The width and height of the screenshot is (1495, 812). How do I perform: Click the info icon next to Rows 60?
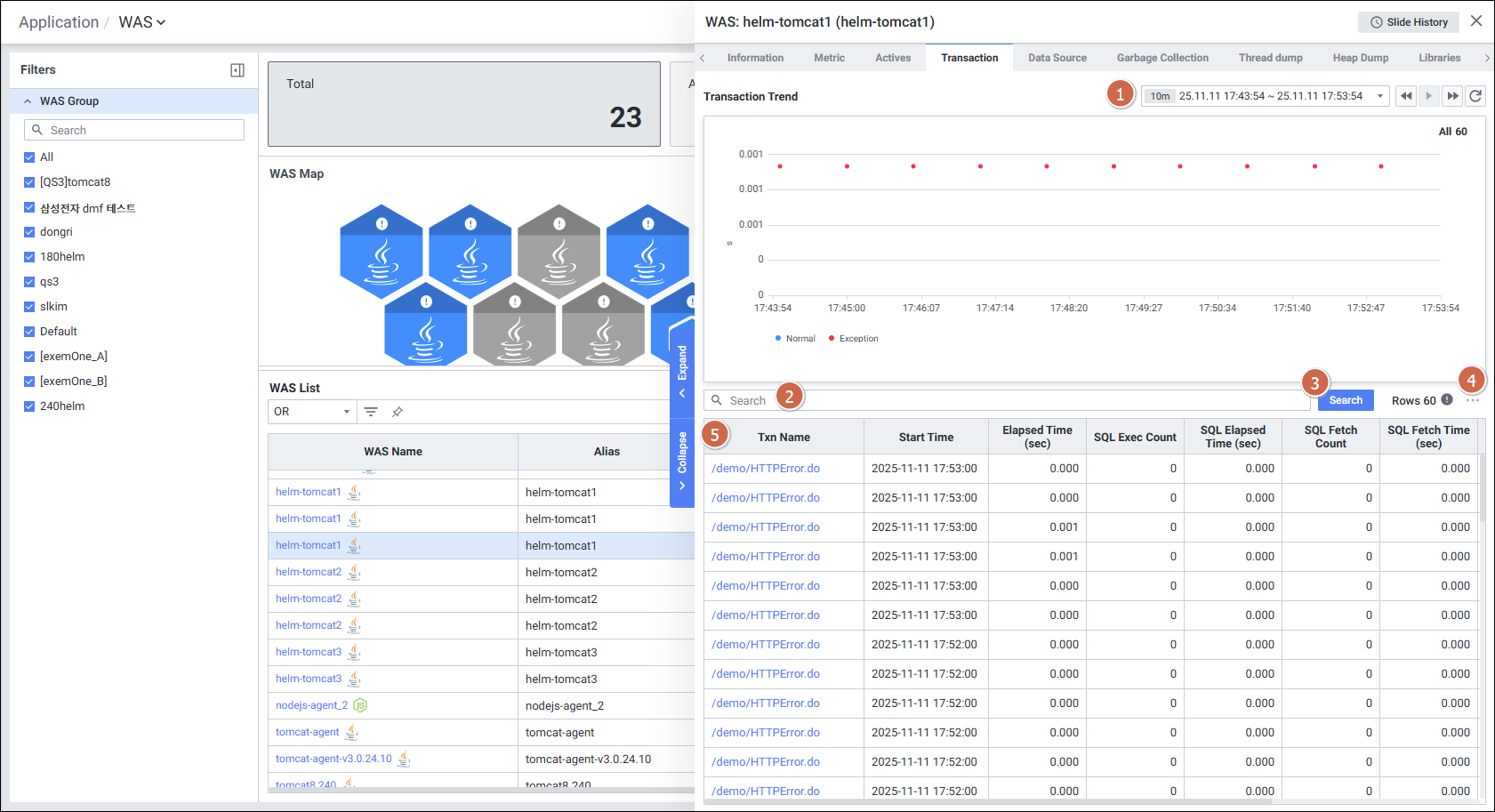(1447, 400)
